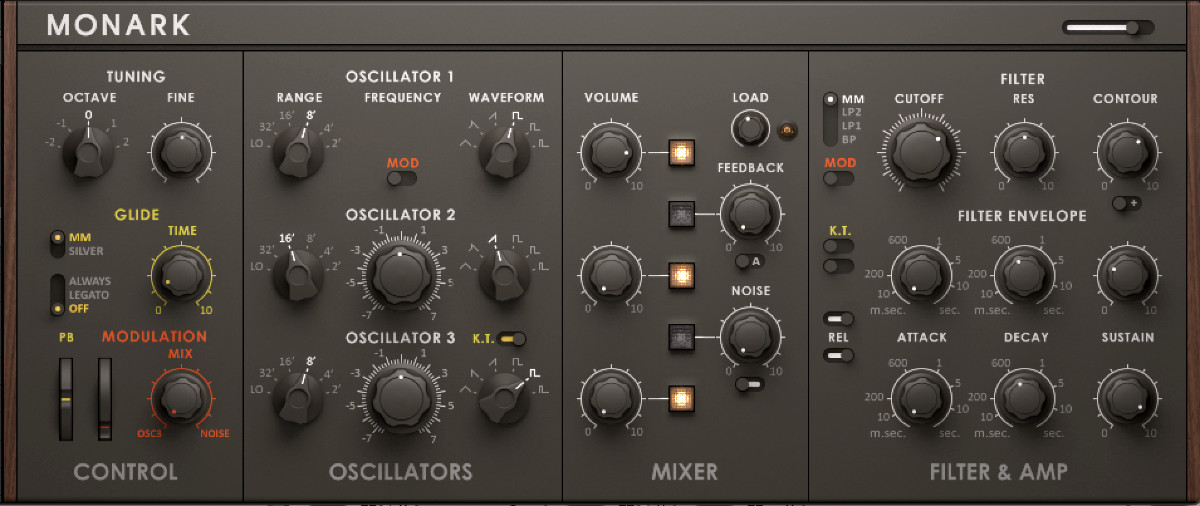Click the Octave tuning knob

click(88, 152)
